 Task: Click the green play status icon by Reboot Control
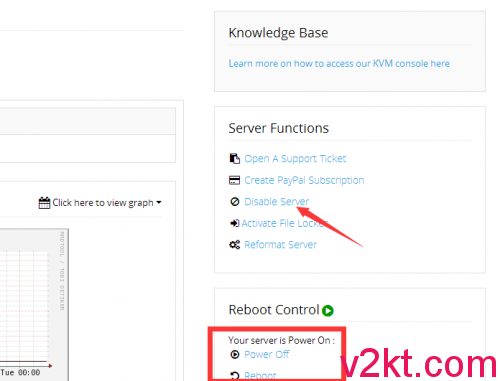pos(328,311)
